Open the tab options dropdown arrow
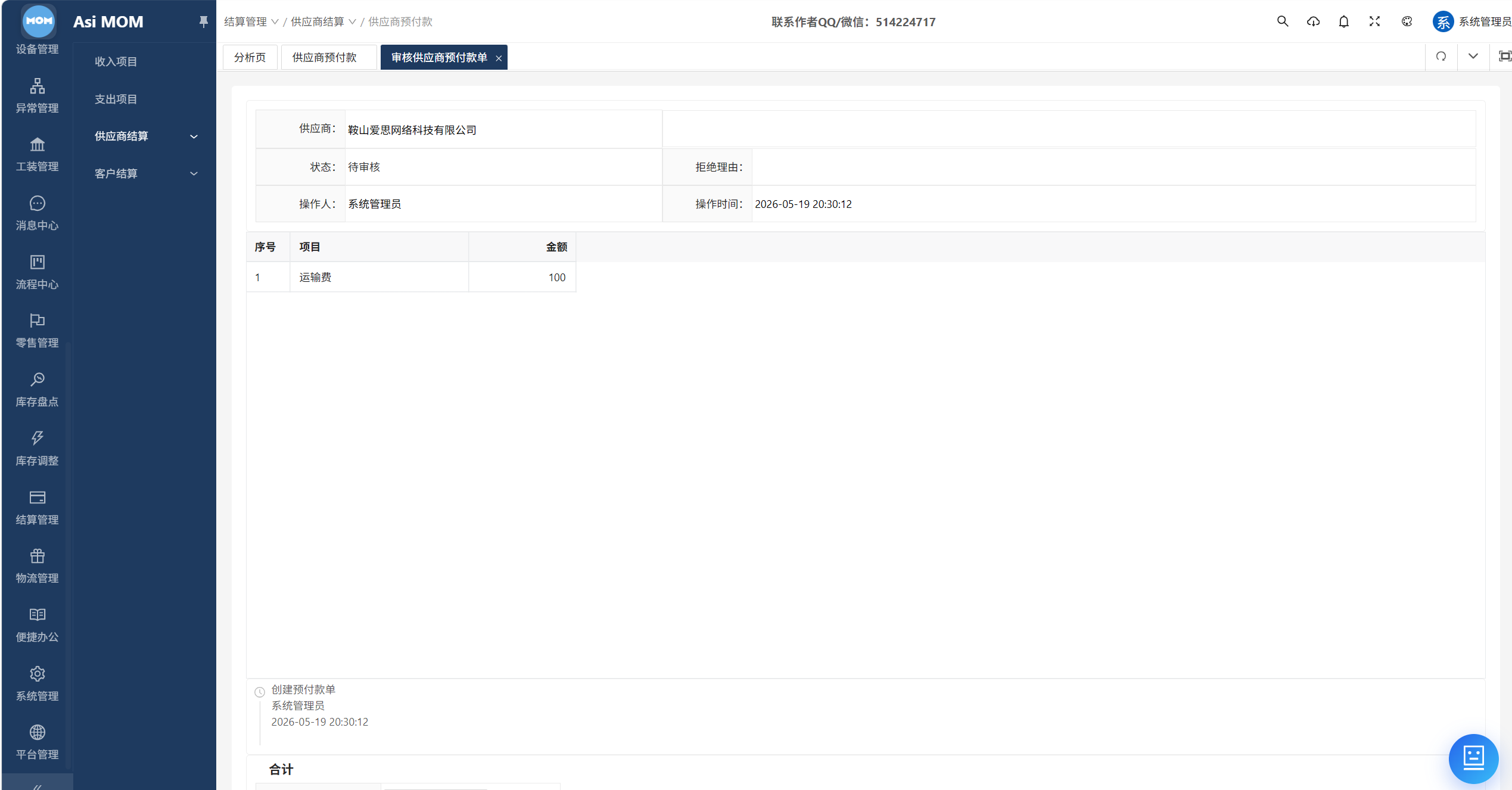 (x=1473, y=57)
